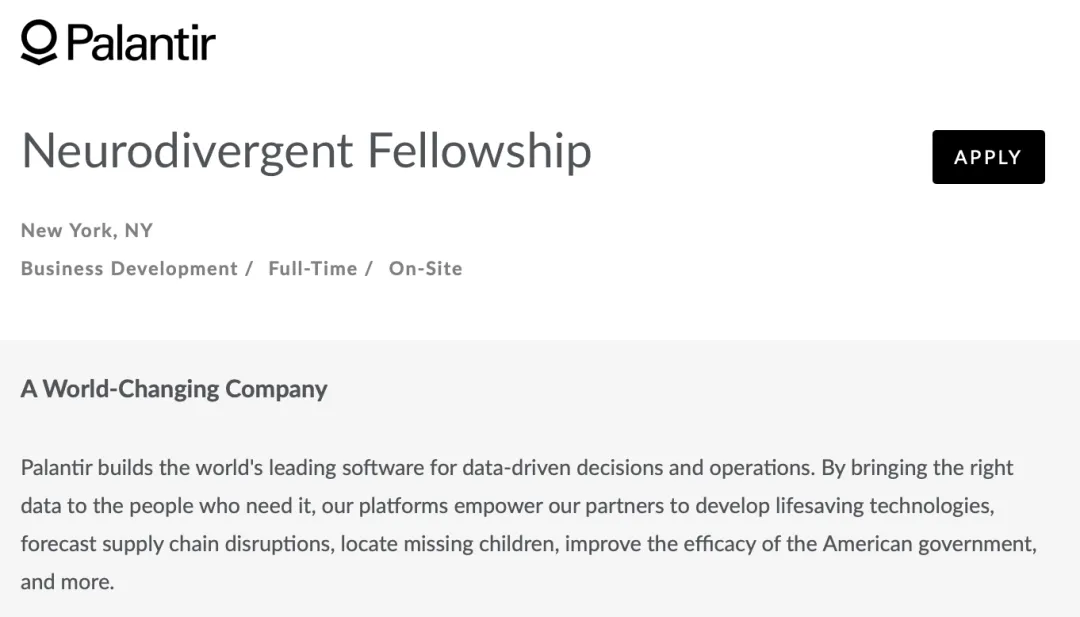Click the Business Development category label
1080x617 pixels.
tap(129, 268)
